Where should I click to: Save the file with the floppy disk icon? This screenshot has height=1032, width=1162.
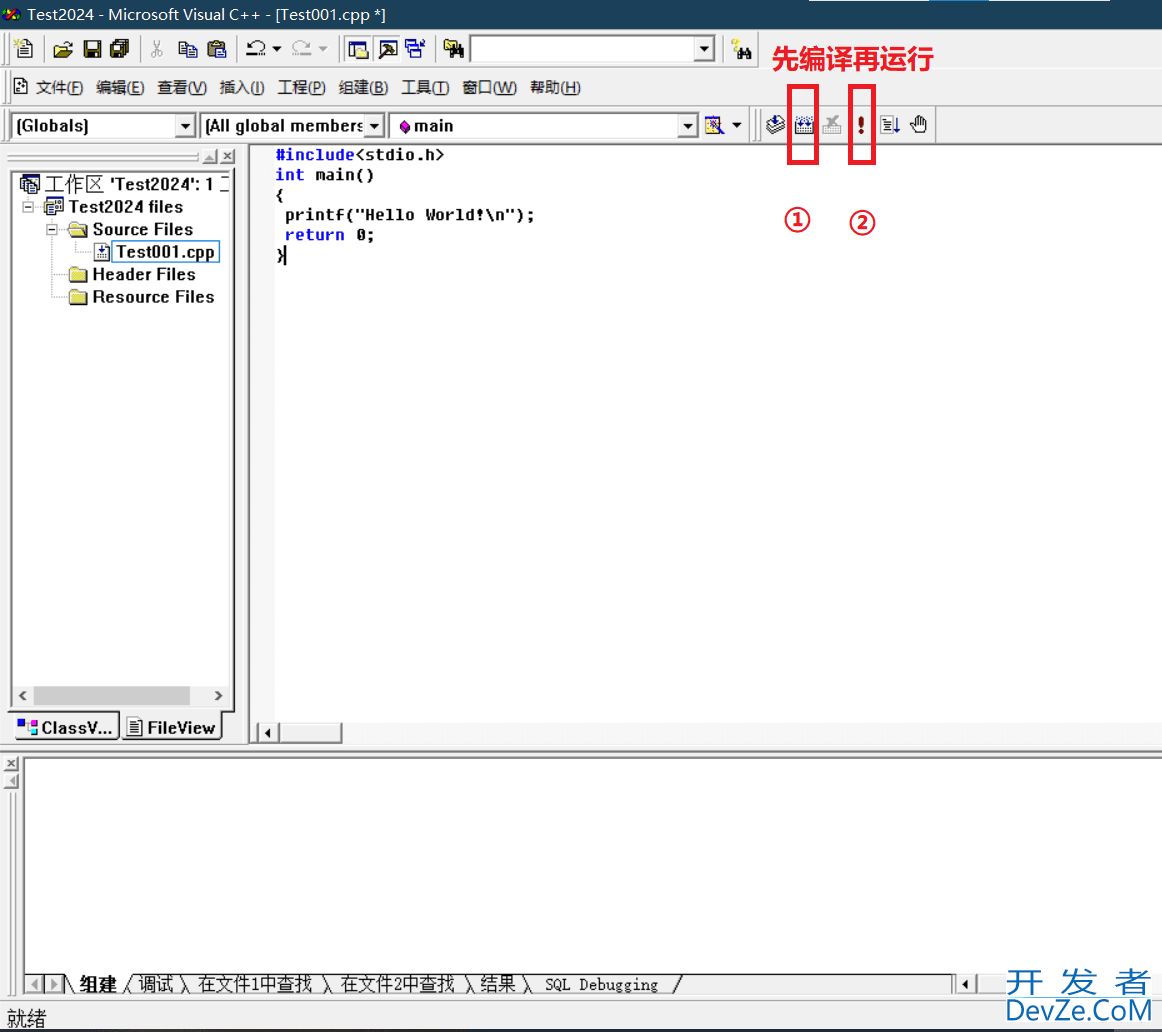92,50
